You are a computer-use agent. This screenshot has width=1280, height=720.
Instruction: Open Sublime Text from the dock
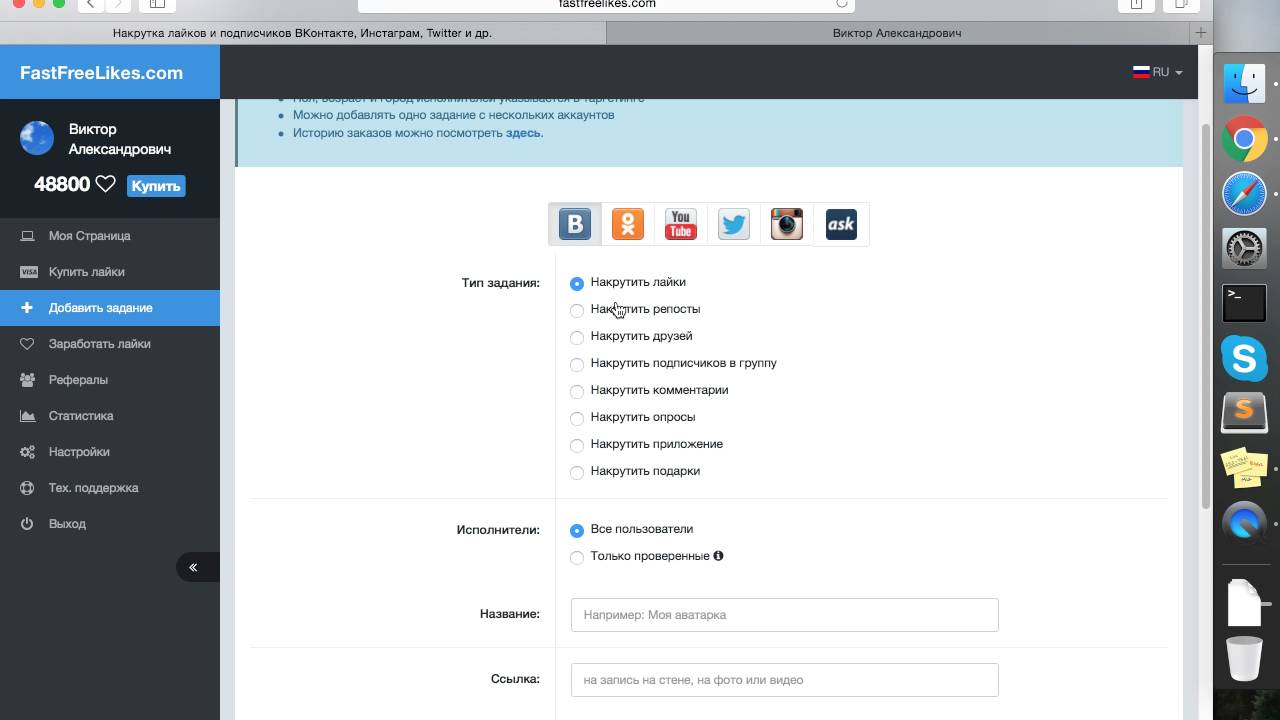[x=1244, y=412]
